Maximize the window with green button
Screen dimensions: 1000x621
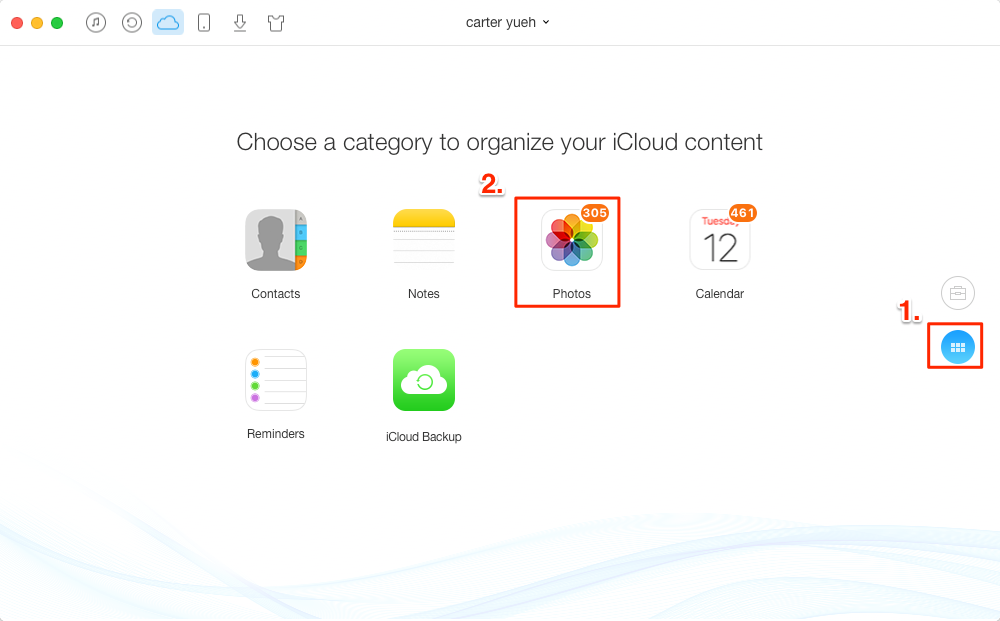pos(57,22)
